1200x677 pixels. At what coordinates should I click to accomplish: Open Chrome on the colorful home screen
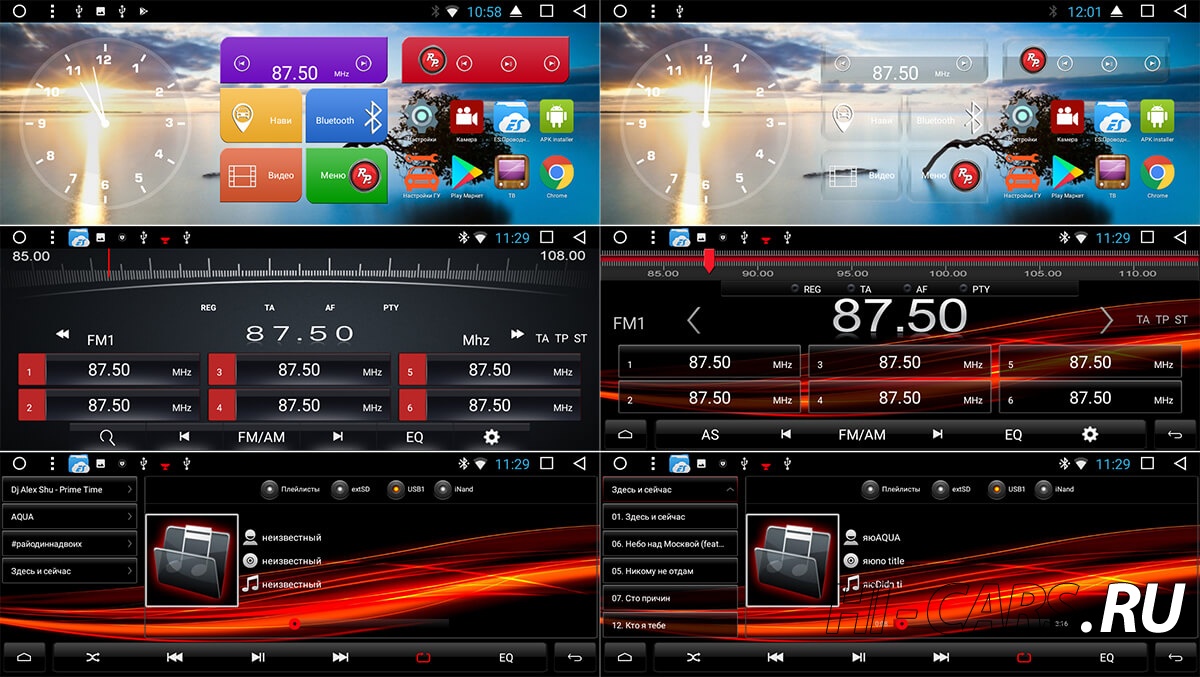click(556, 174)
